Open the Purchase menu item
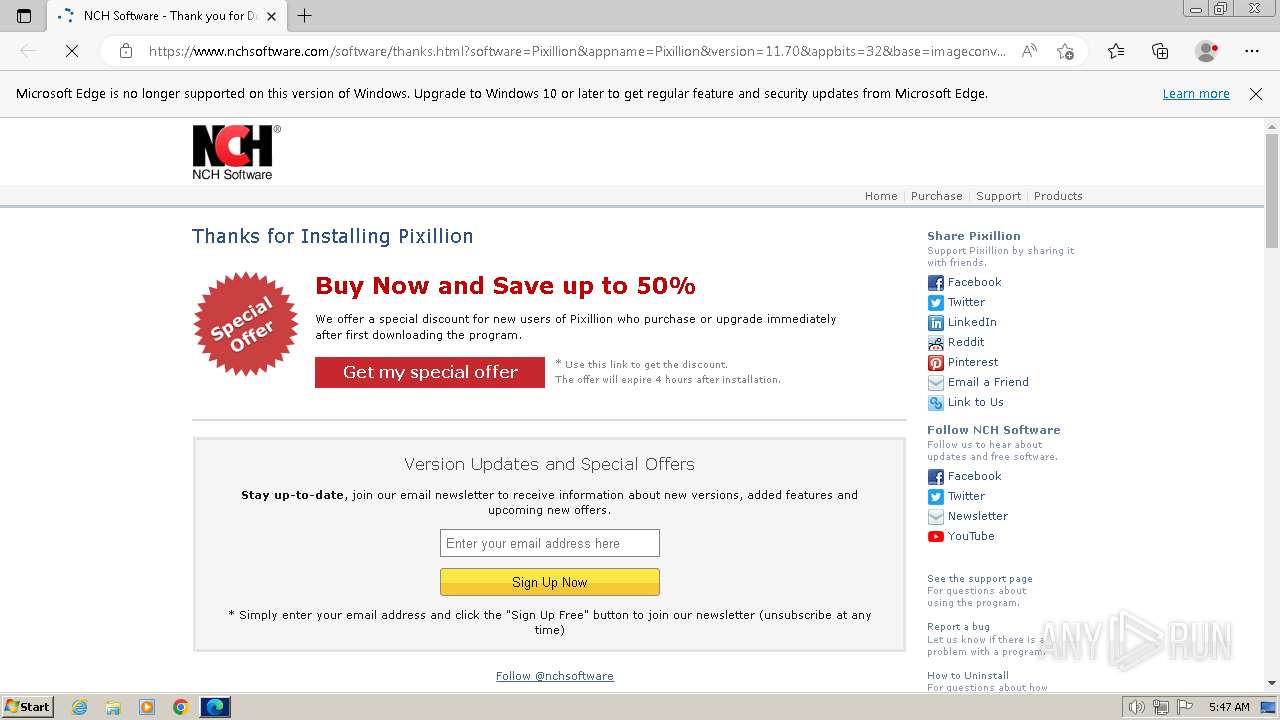 point(936,196)
